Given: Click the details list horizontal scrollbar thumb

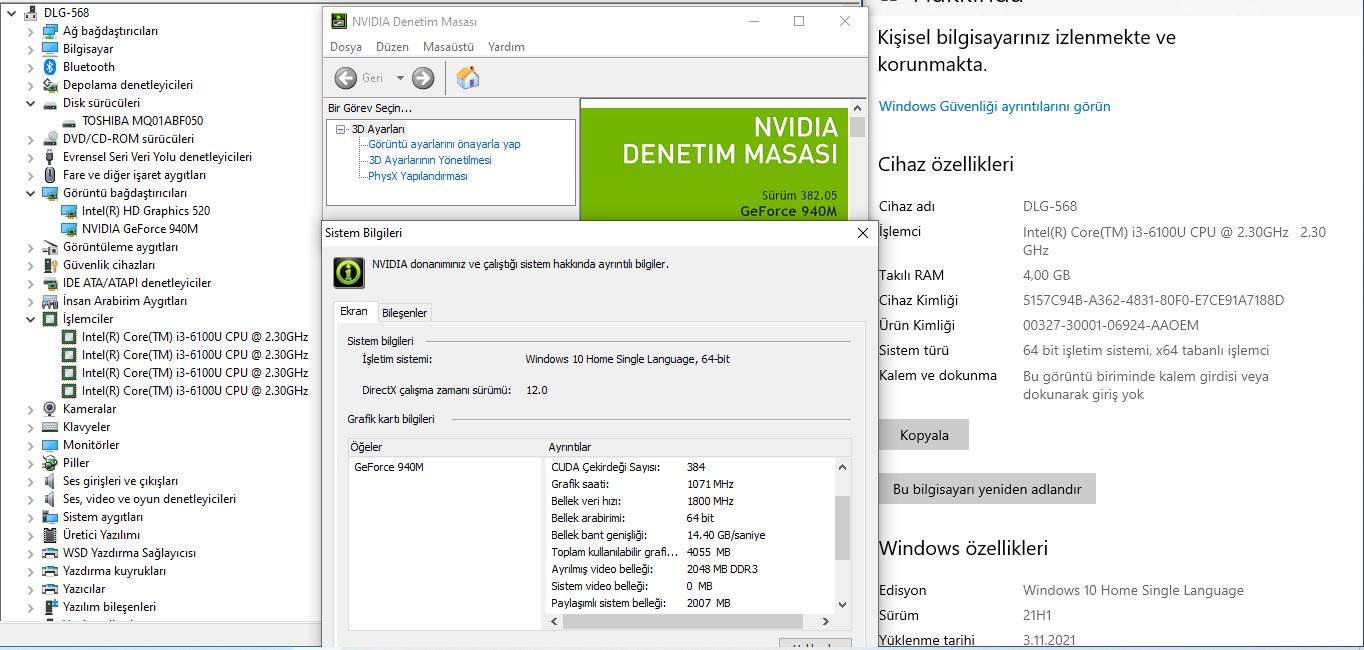Looking at the screenshot, I should click(x=683, y=621).
